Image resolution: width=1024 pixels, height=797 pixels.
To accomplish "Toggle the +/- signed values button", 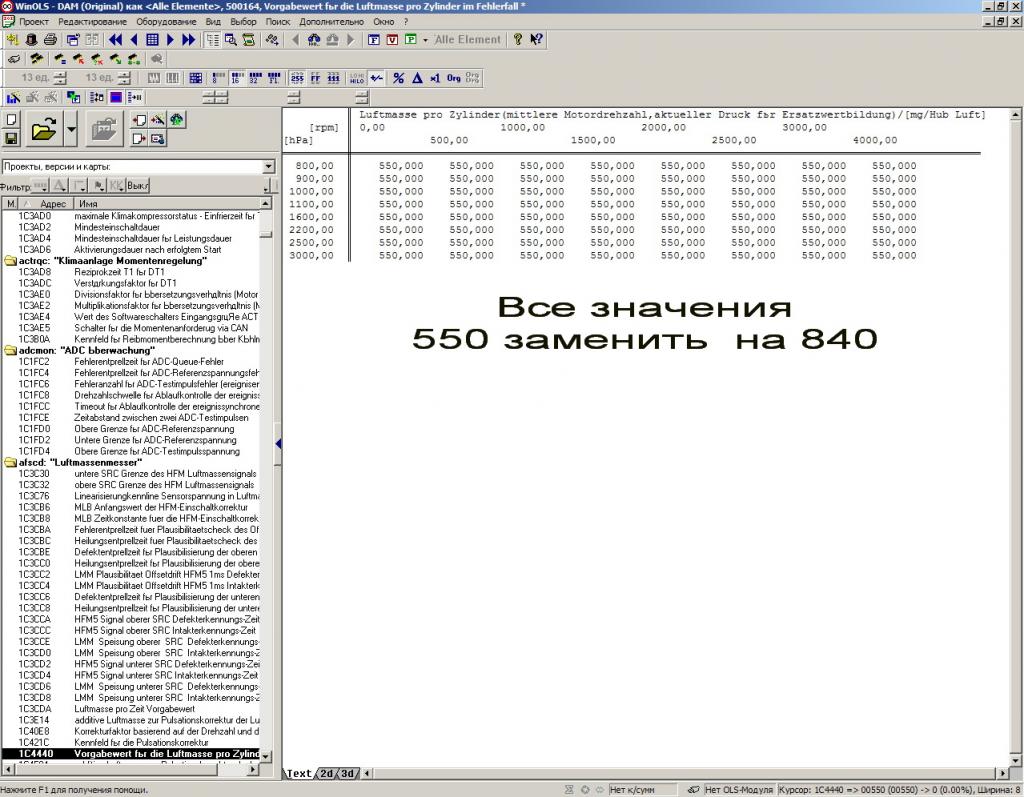I will 376,78.
